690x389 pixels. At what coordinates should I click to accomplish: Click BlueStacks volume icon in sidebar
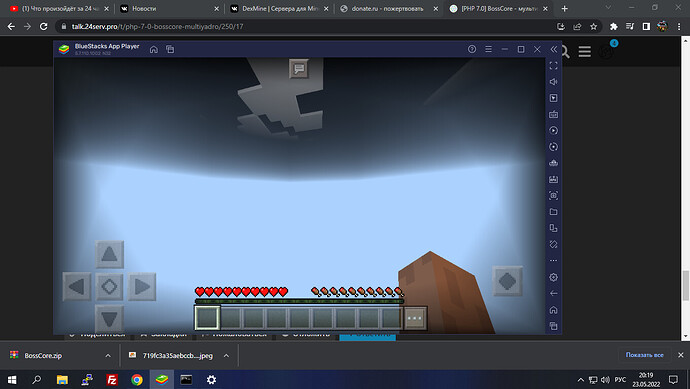click(x=554, y=82)
